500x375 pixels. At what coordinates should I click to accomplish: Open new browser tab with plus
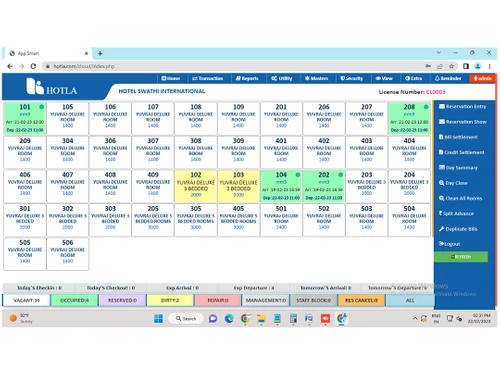coord(100,53)
